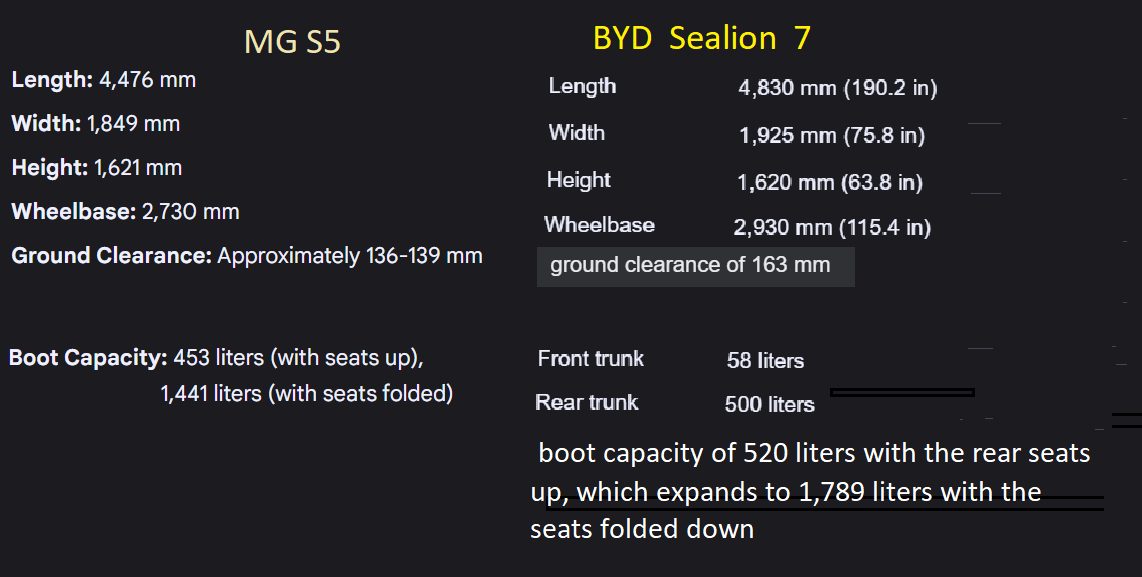The width and height of the screenshot is (1142, 577).
Task: Click the MG S5 Boot Capacity label
Action: click(88, 357)
